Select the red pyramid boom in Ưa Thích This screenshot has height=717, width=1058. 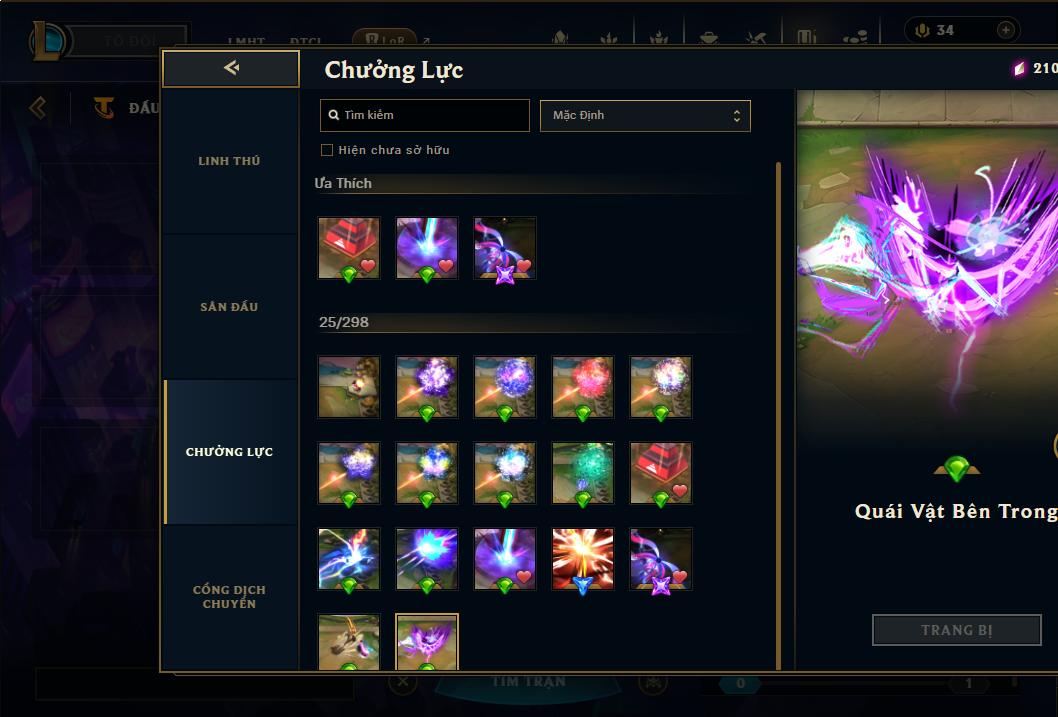click(349, 248)
